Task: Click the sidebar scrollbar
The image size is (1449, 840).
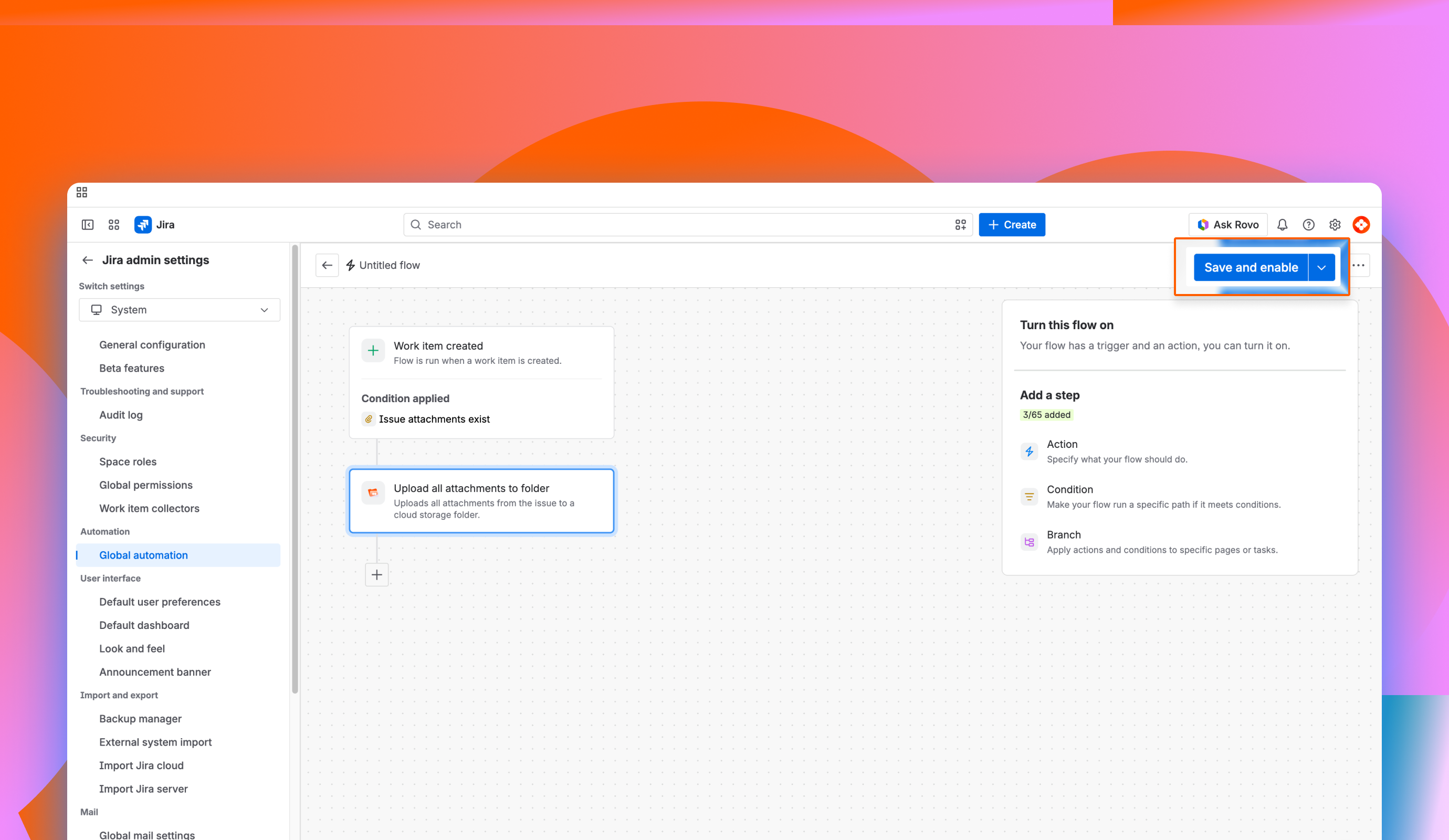Action: click(295, 469)
